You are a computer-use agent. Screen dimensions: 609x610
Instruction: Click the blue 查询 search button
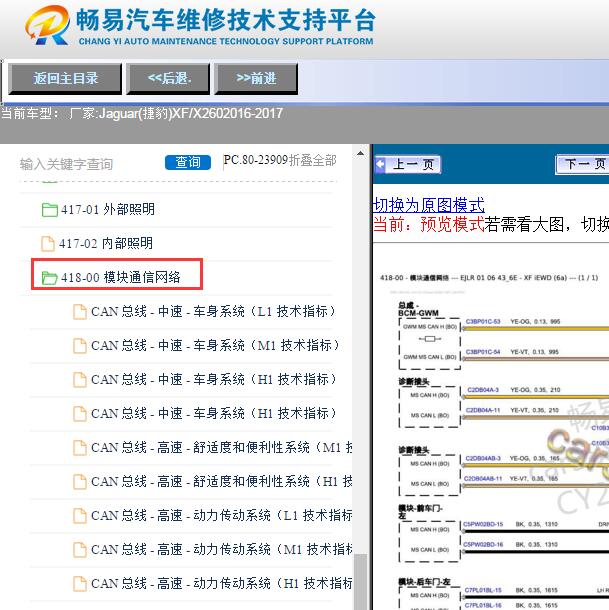[x=188, y=162]
